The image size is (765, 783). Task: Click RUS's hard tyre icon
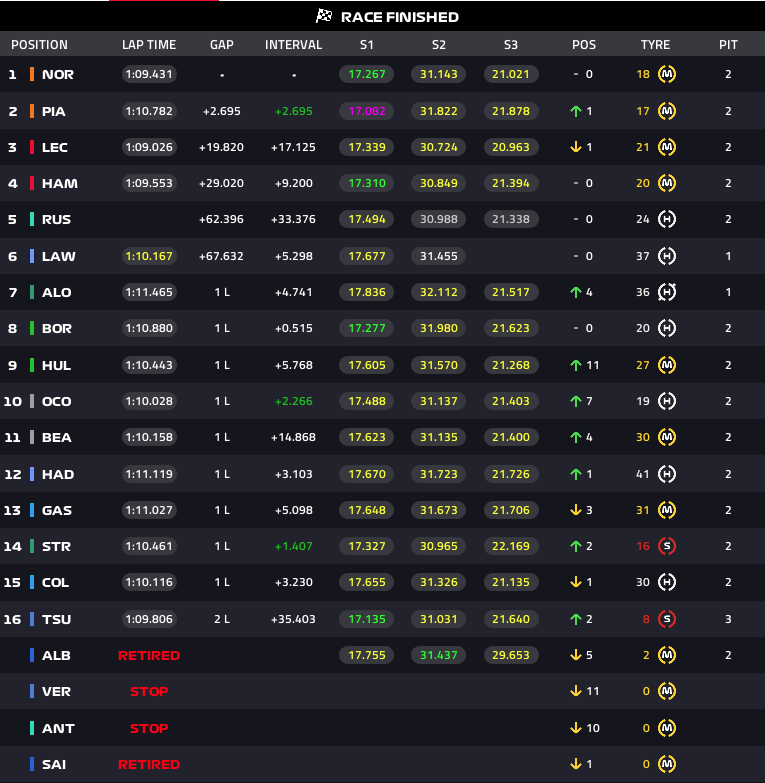click(x=667, y=219)
